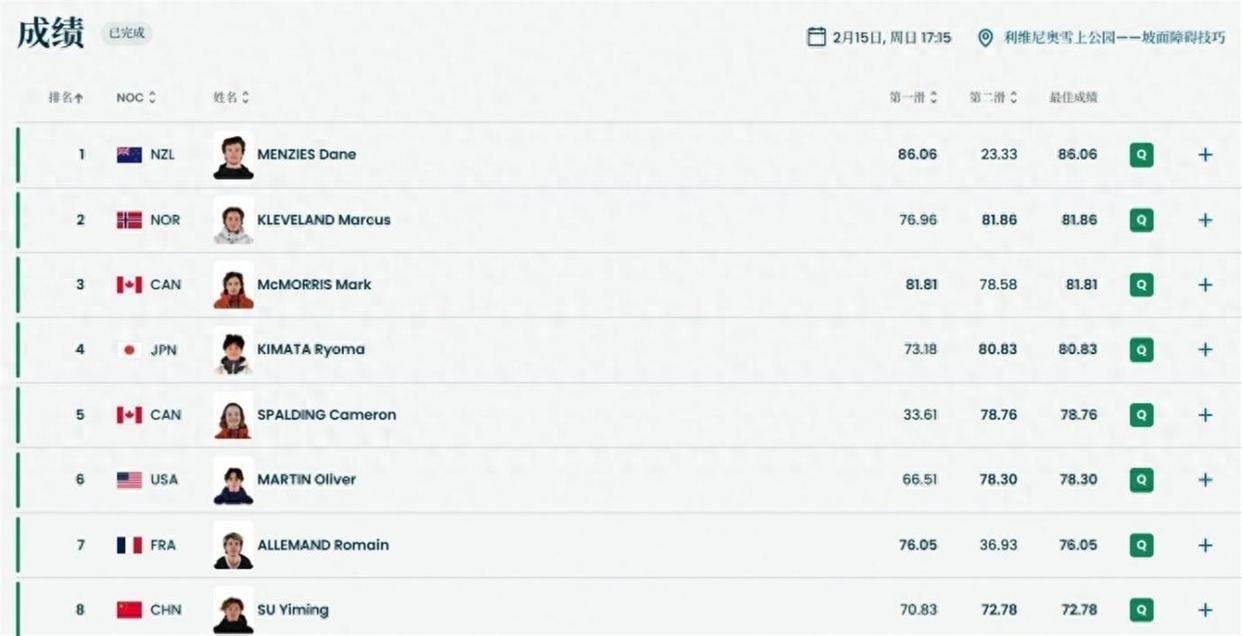Expand the KIMATA Ryoma row details
This screenshot has height=636, width=1242.
1205,350
